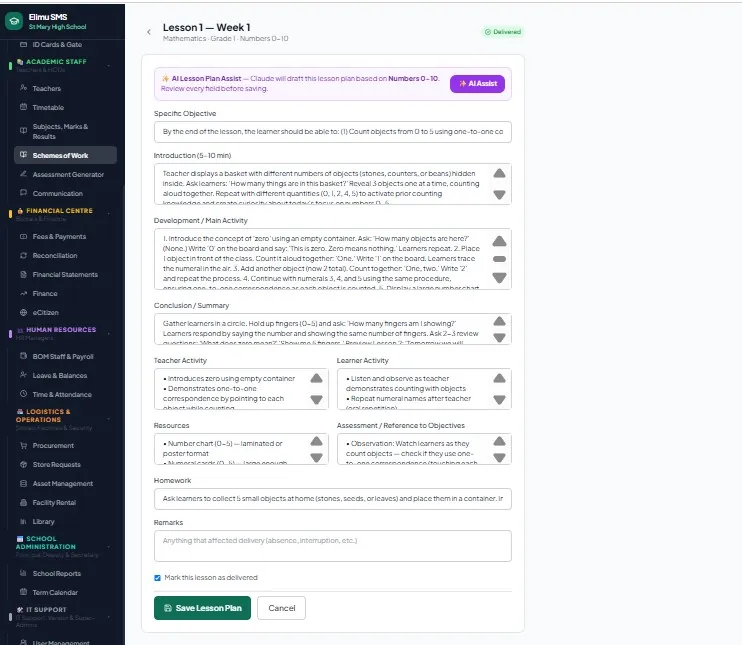Open School Reports page
742x645 pixels.
65,574
